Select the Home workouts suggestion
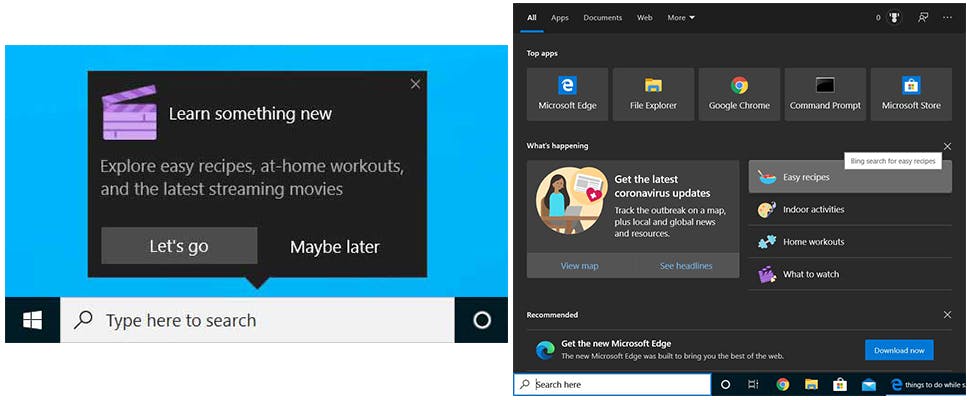The image size is (970, 400). pos(850,242)
